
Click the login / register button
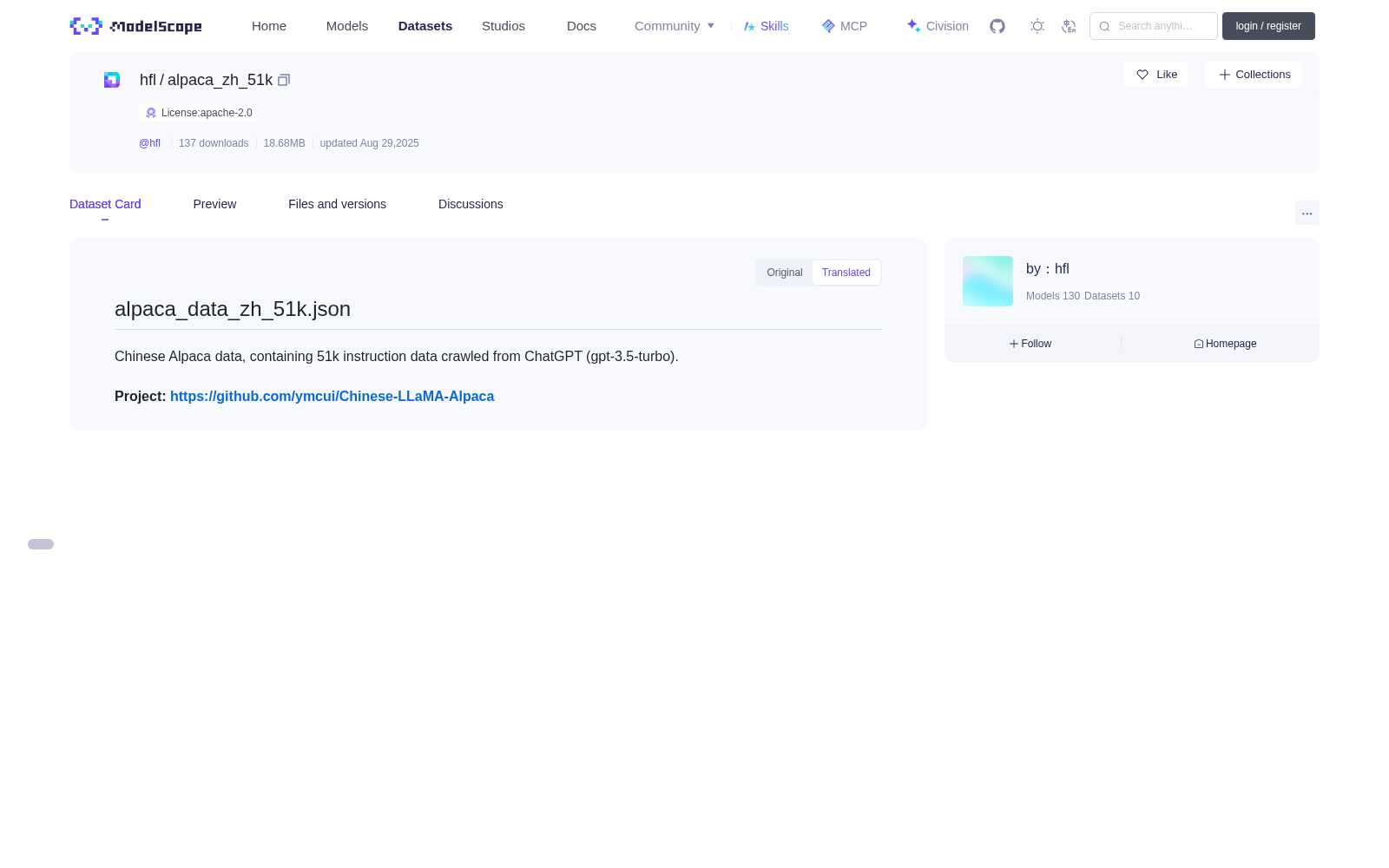click(1268, 26)
